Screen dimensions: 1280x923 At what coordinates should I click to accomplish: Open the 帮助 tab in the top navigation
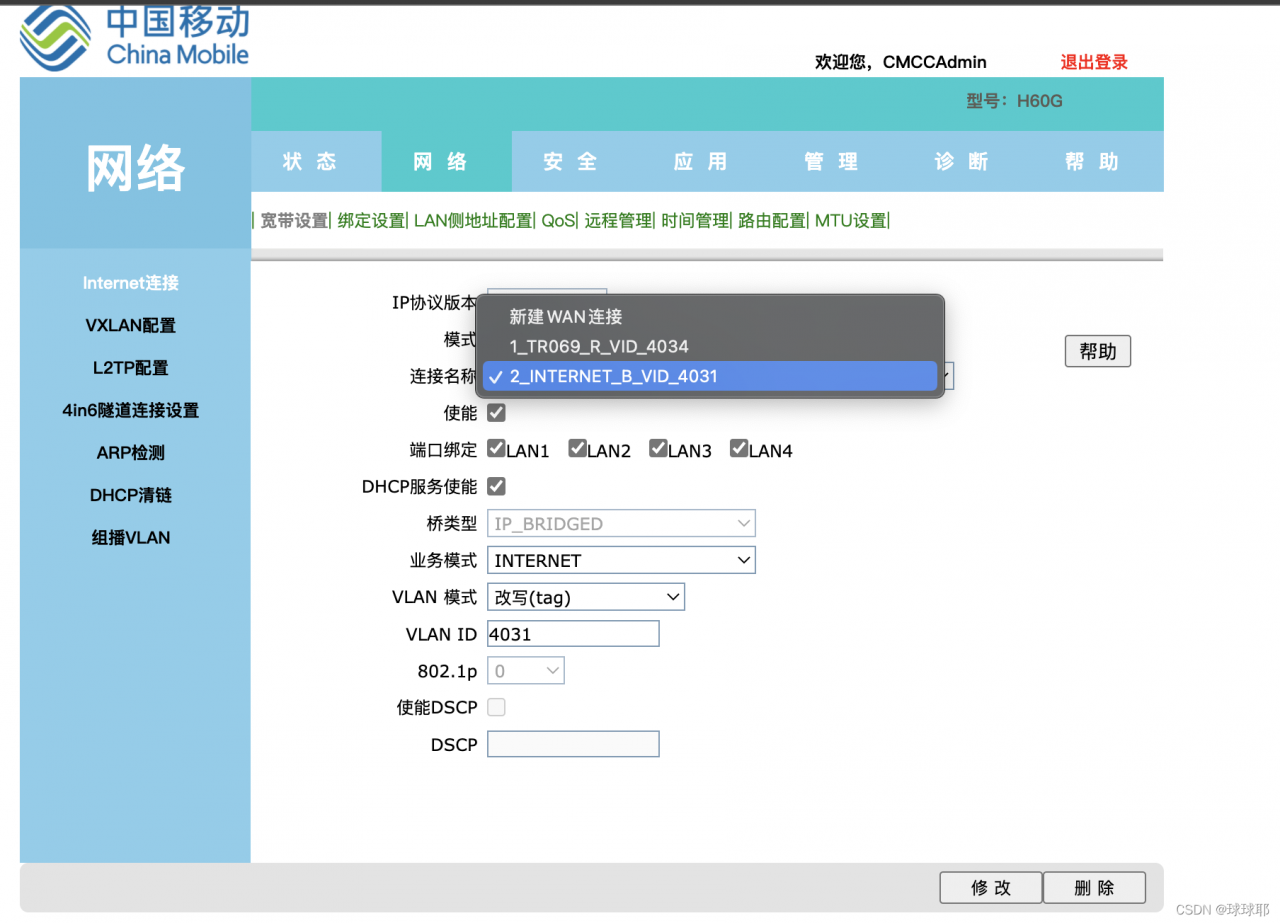1093,162
